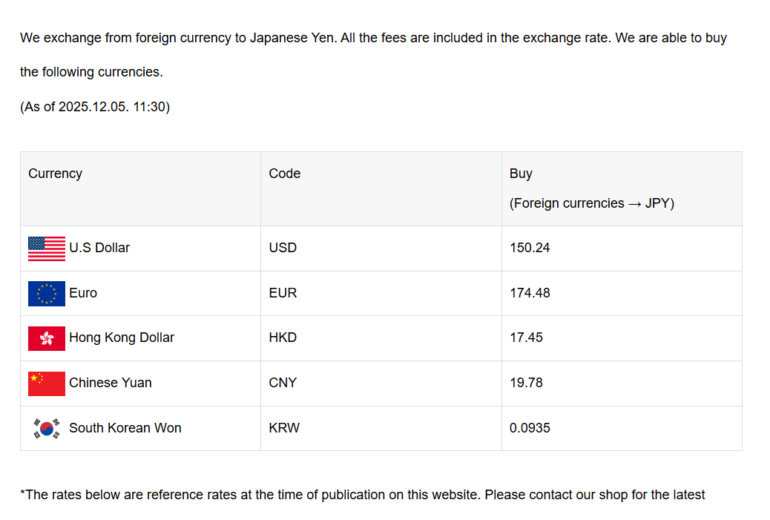Click the Buy column header
Screen dimensions: 770x520
click(x=521, y=174)
